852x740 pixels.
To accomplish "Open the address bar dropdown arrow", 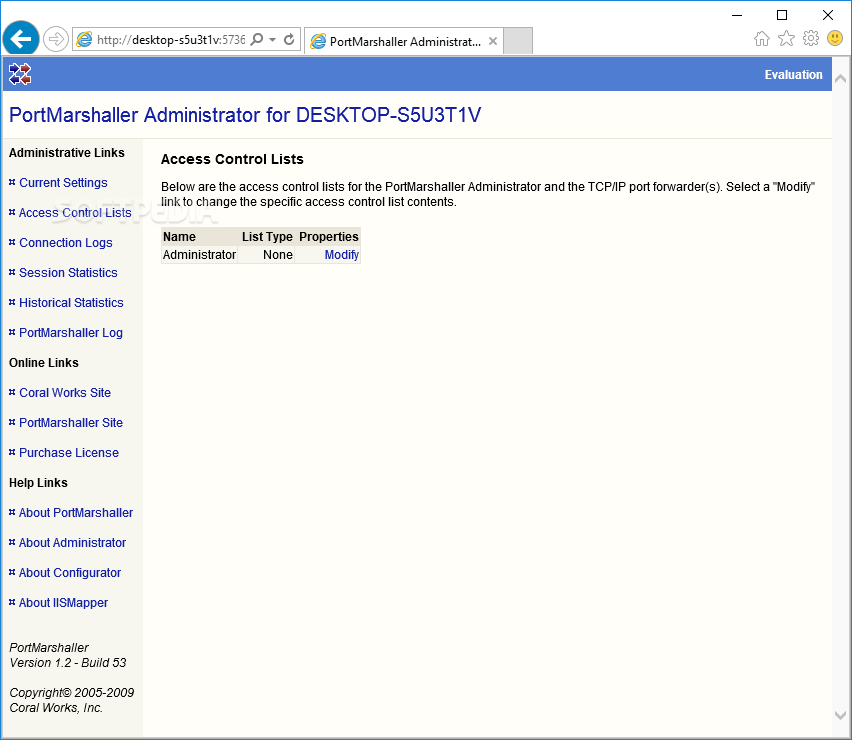I will (273, 39).
